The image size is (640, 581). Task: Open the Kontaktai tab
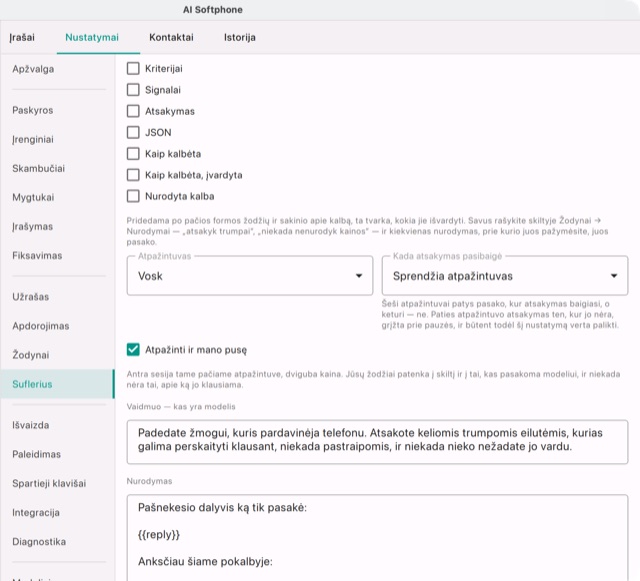tap(171, 38)
